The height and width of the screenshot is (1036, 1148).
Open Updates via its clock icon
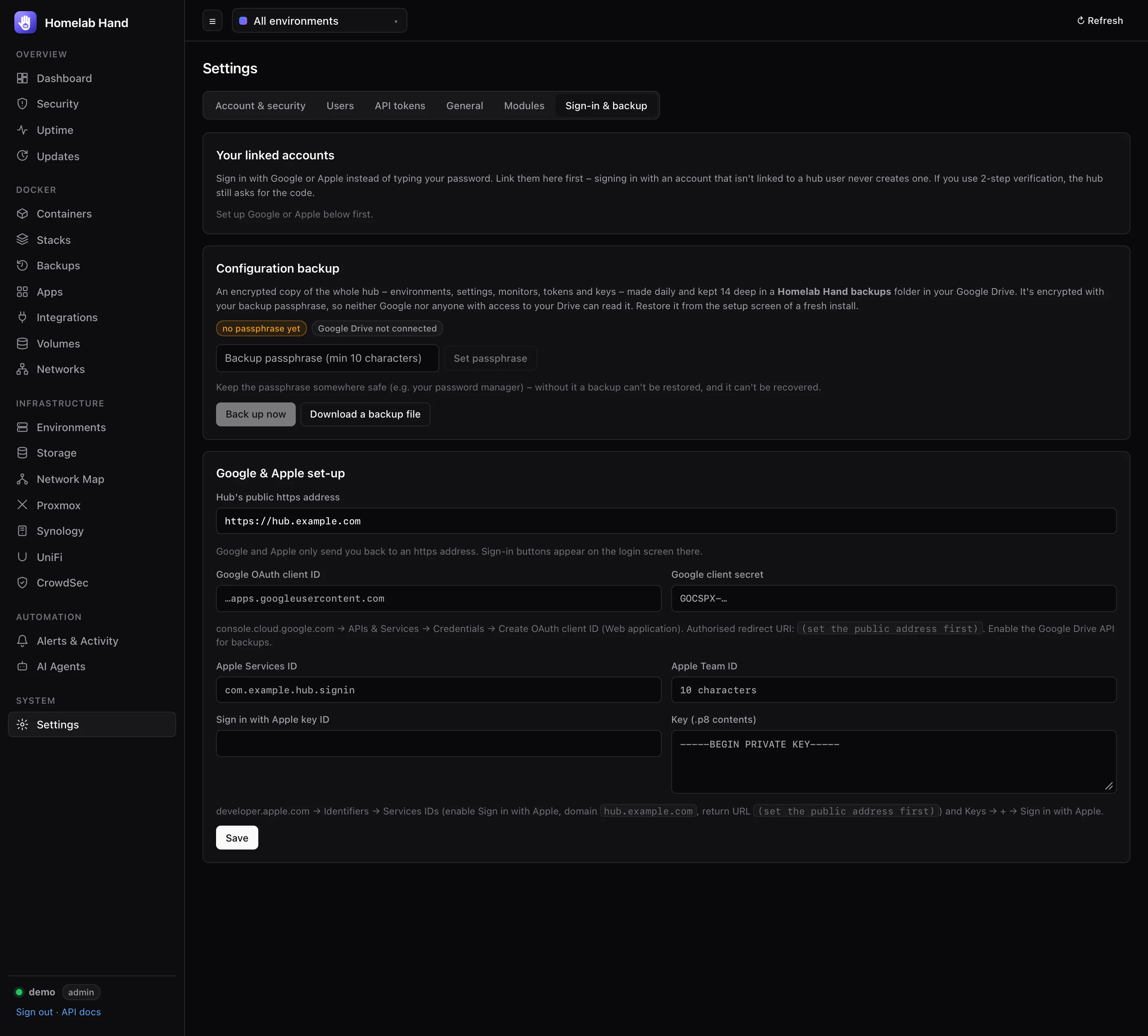[22, 155]
